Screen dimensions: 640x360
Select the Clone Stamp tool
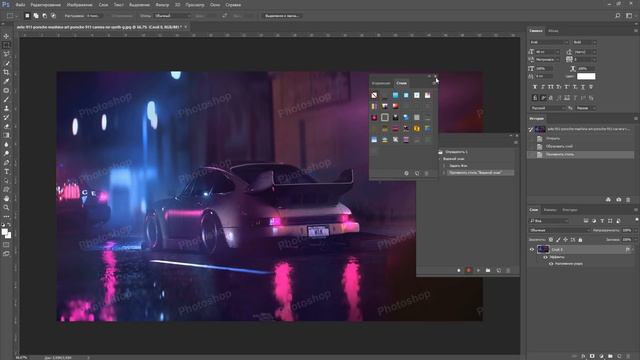click(6, 109)
